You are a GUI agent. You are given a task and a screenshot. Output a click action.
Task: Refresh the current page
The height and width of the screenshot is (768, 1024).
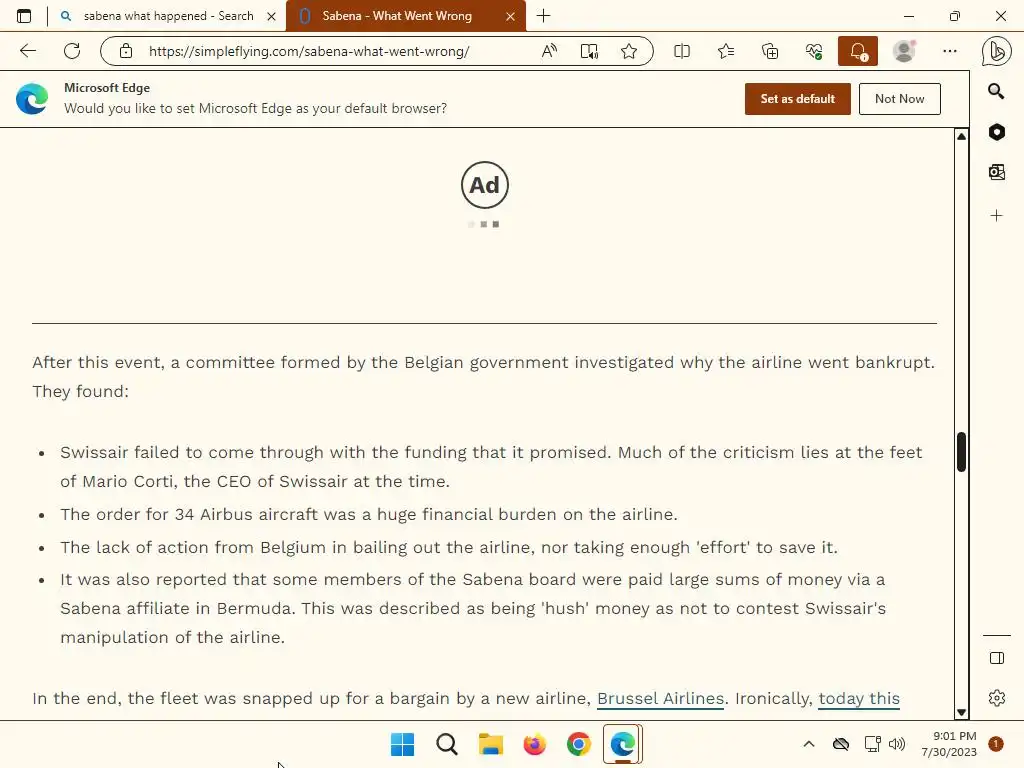72,51
